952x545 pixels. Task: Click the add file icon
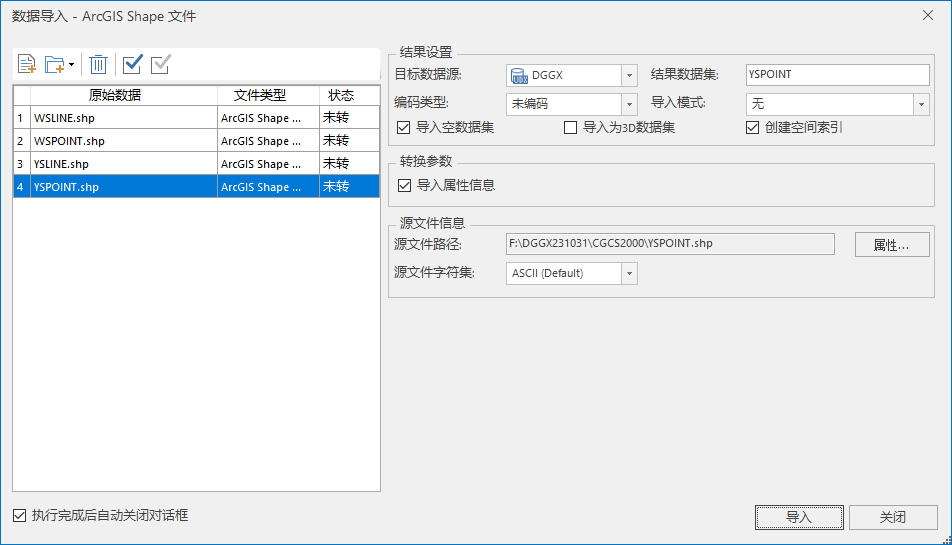(x=27, y=65)
